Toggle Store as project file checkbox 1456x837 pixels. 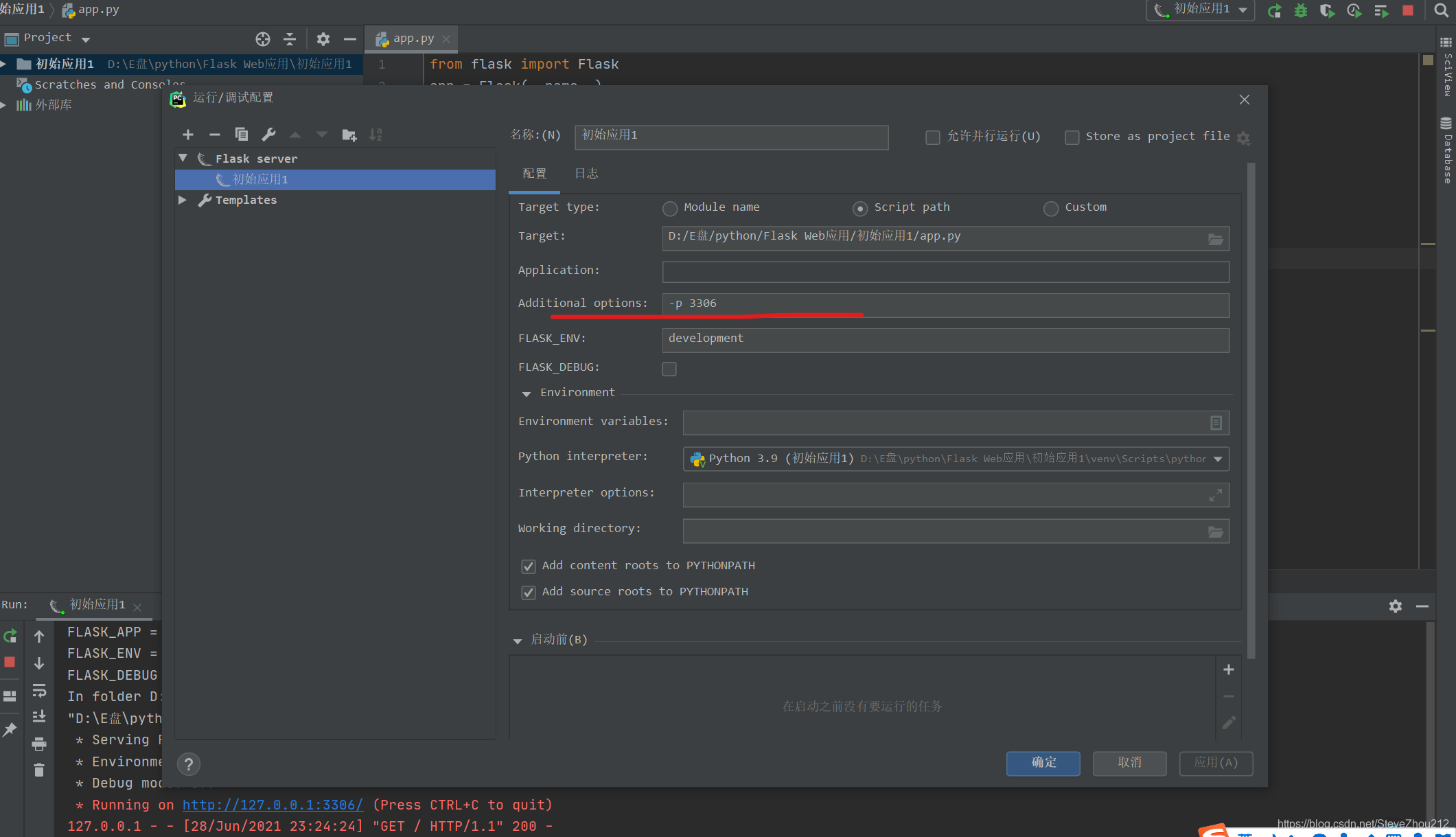1072,137
